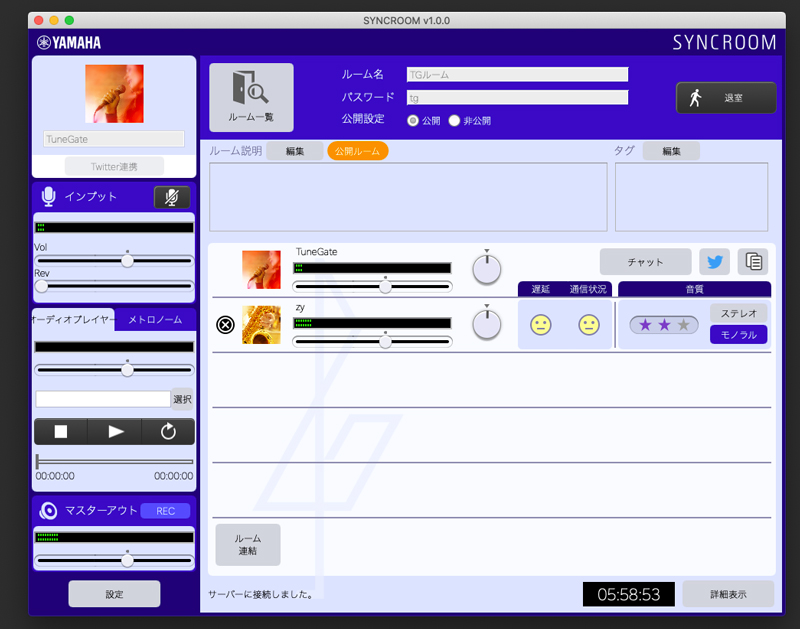Choose an audio file with 選択 button
This screenshot has height=629, width=800.
click(x=182, y=399)
